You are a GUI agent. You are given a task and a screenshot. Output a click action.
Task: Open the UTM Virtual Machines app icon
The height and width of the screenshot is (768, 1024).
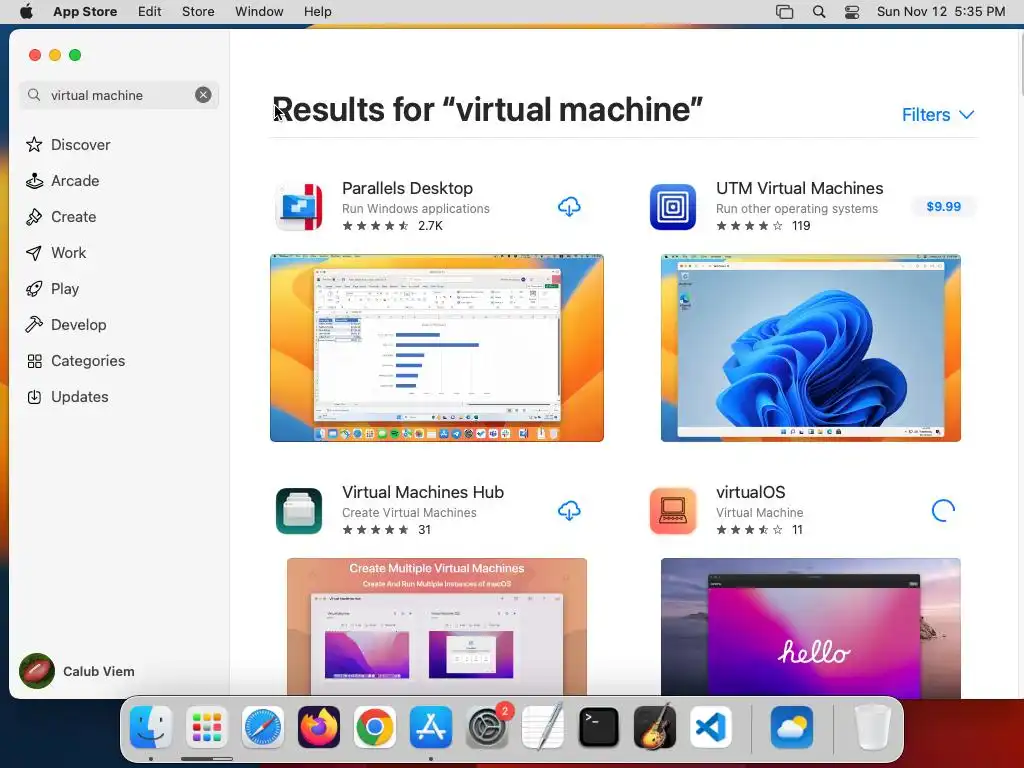(673, 207)
